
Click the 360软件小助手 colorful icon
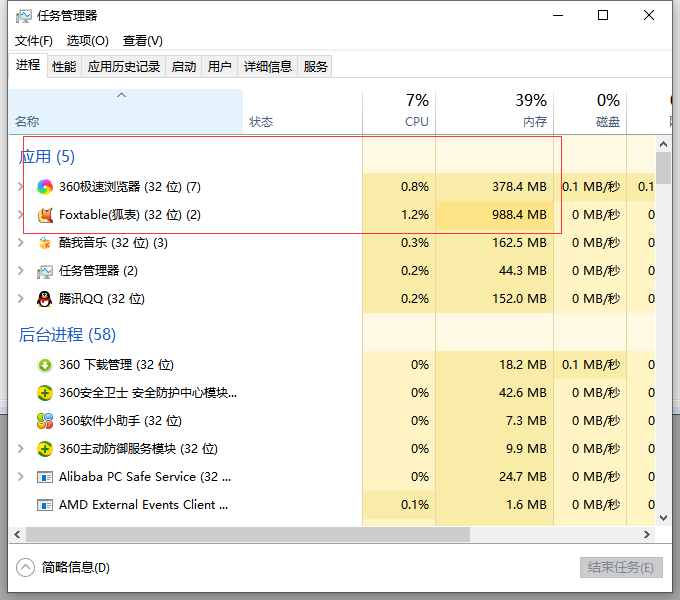(x=45, y=421)
